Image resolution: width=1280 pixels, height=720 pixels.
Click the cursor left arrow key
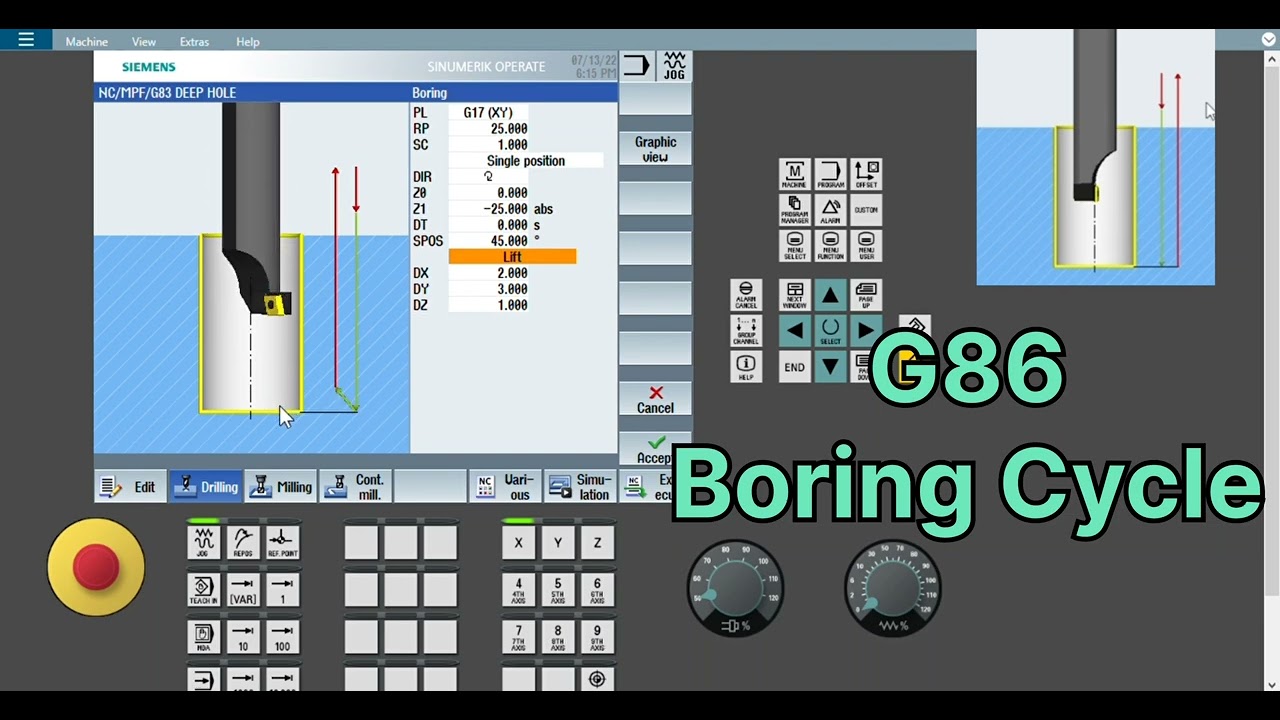[794, 331]
